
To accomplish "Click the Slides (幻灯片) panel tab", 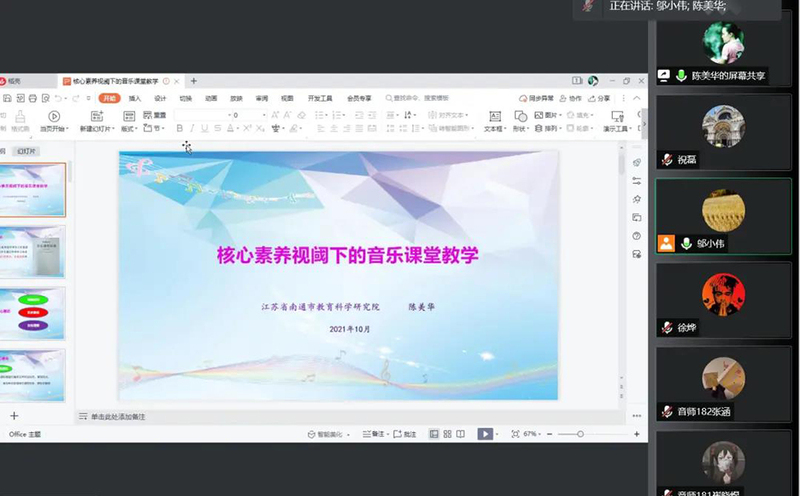I will click(x=26, y=151).
